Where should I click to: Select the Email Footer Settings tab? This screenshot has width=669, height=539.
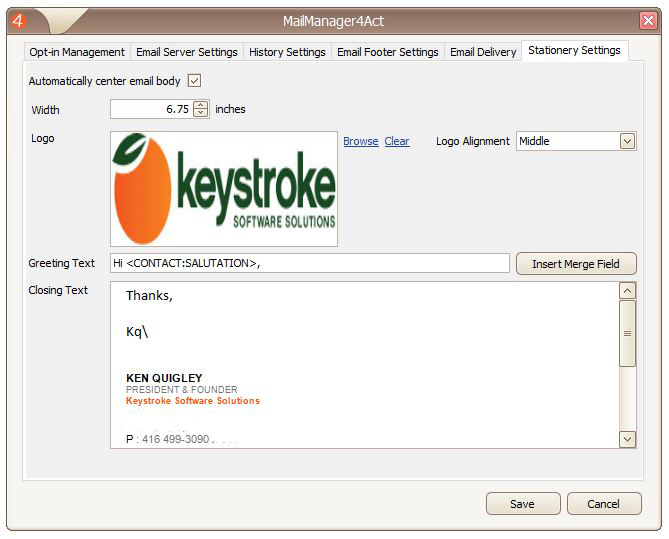pos(388,52)
